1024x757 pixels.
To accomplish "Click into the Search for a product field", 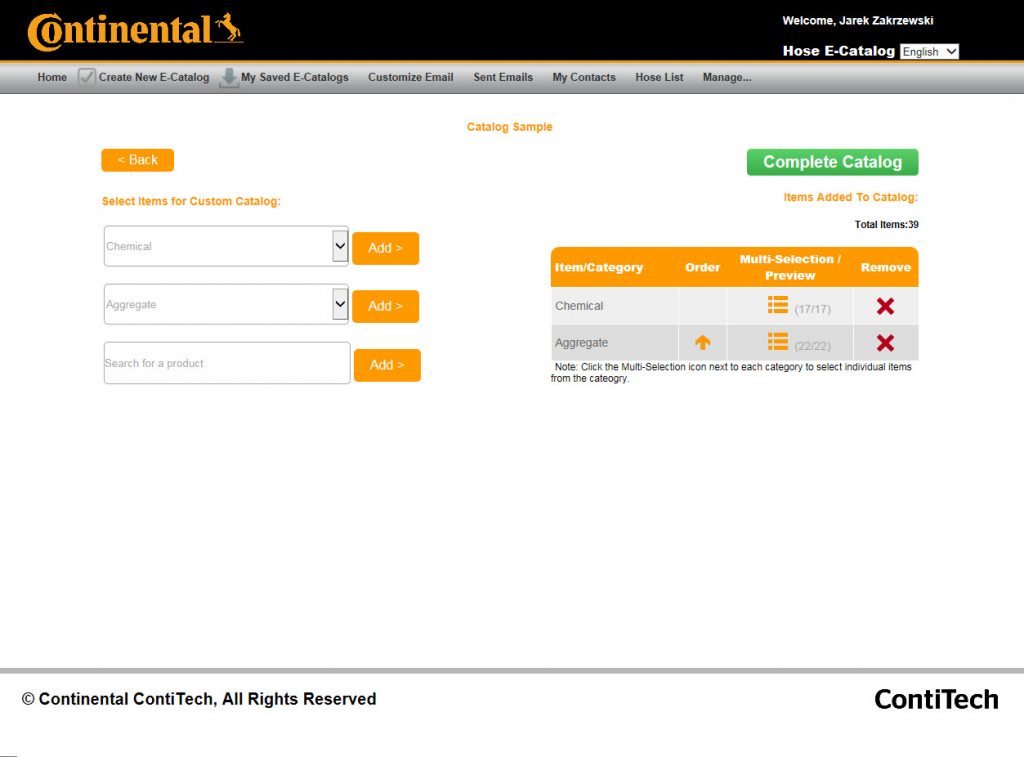I will 226,363.
